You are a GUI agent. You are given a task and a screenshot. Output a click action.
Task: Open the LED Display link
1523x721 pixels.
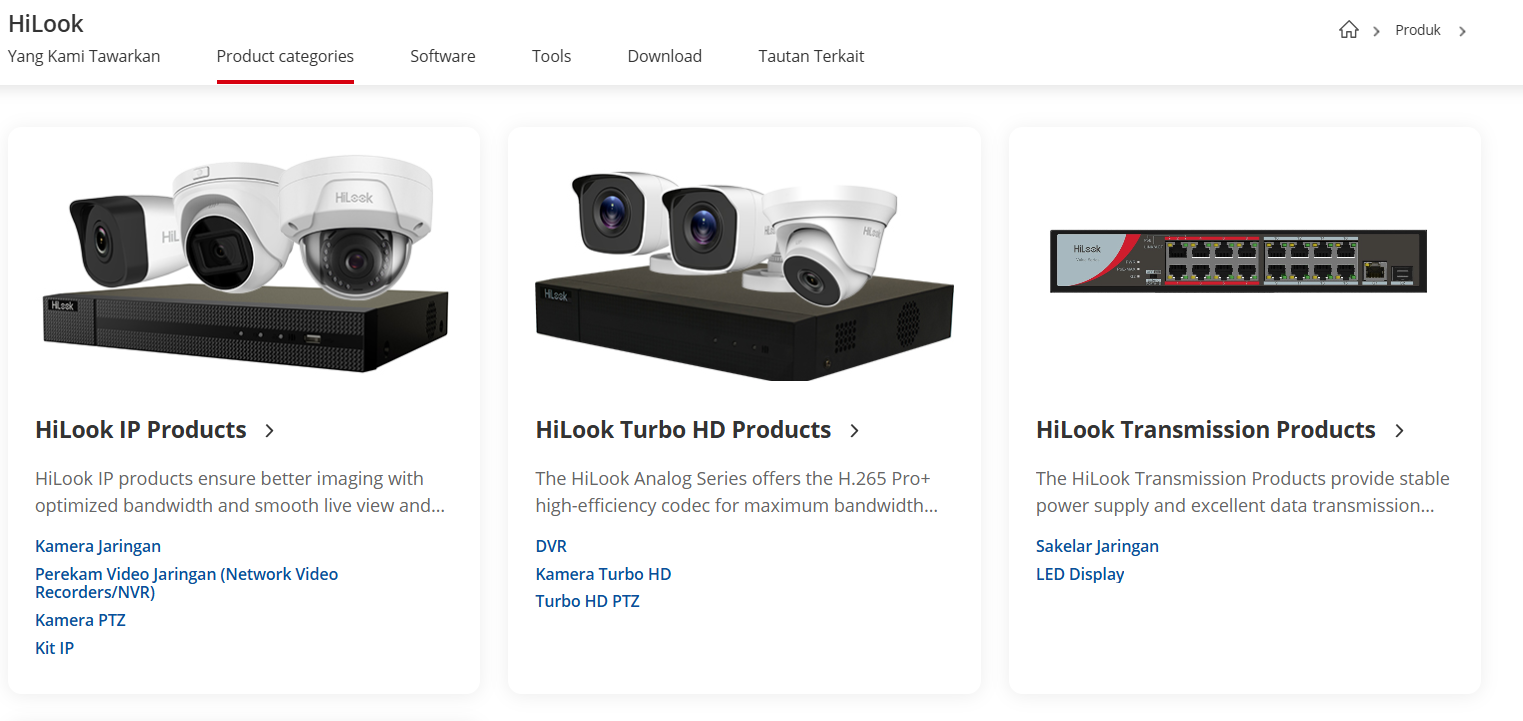coord(1080,574)
